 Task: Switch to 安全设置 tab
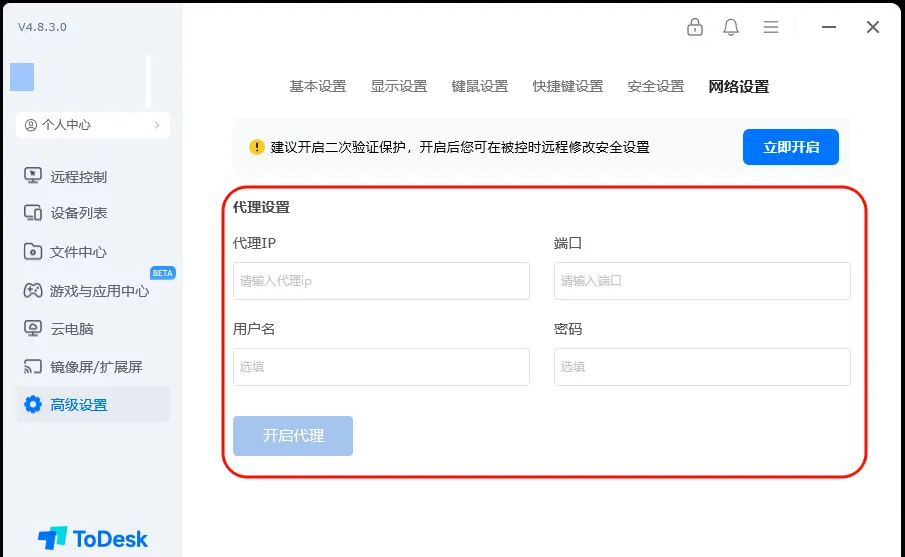pyautogui.click(x=656, y=87)
